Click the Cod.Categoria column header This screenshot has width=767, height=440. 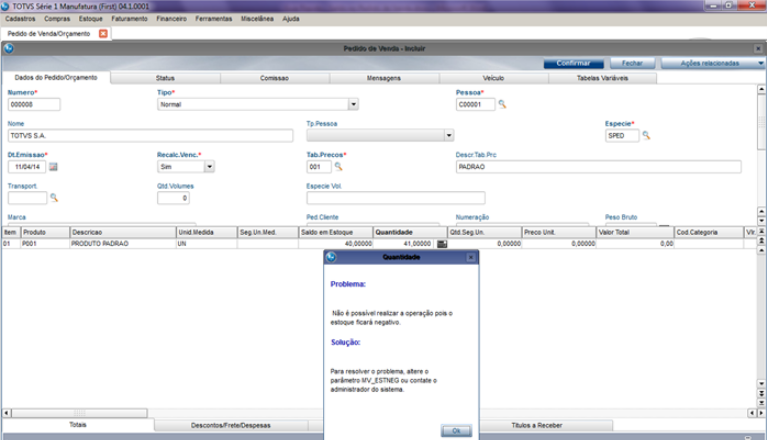click(x=709, y=232)
